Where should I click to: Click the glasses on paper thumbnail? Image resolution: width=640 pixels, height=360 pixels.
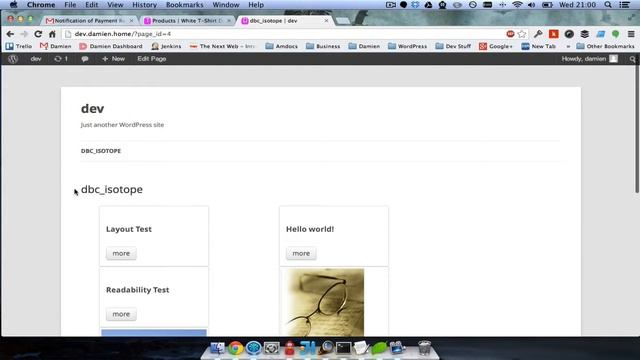[325, 302]
